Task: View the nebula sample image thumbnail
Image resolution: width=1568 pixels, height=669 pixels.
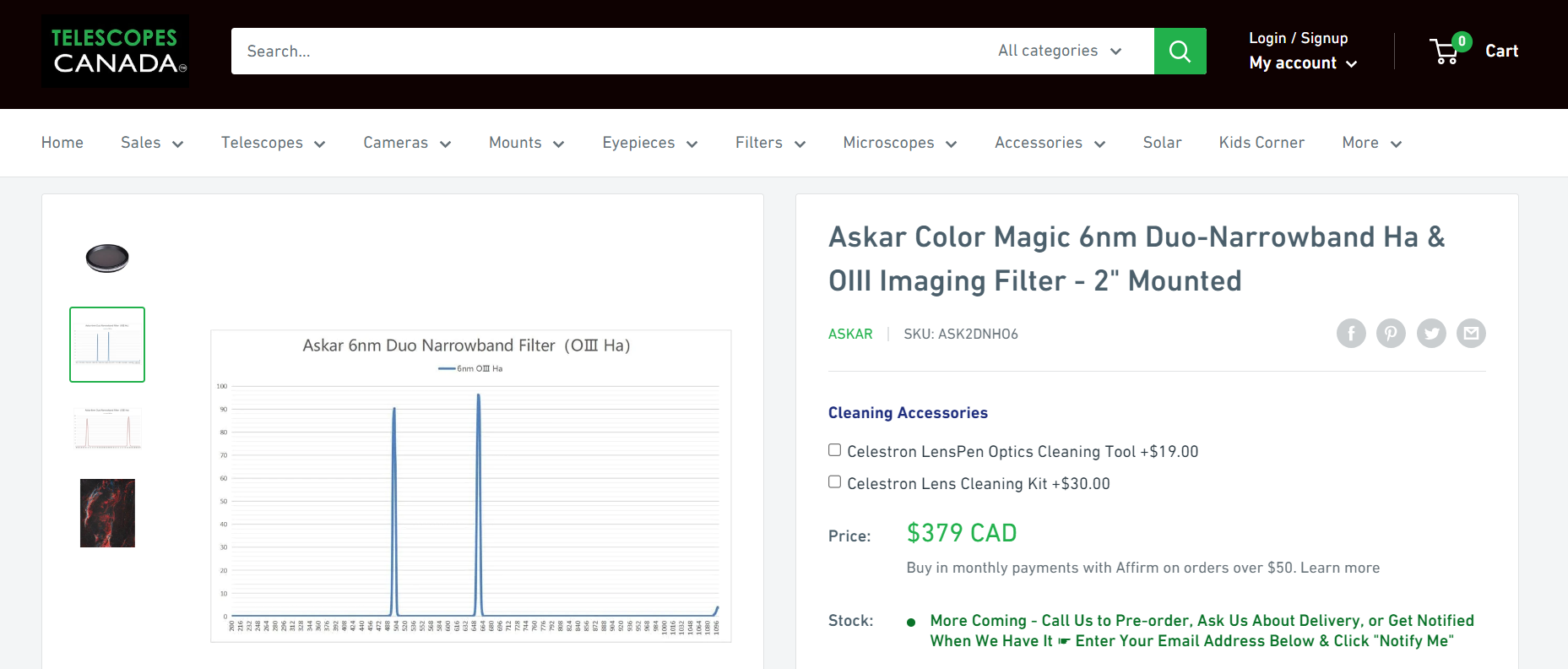Action: [x=107, y=513]
